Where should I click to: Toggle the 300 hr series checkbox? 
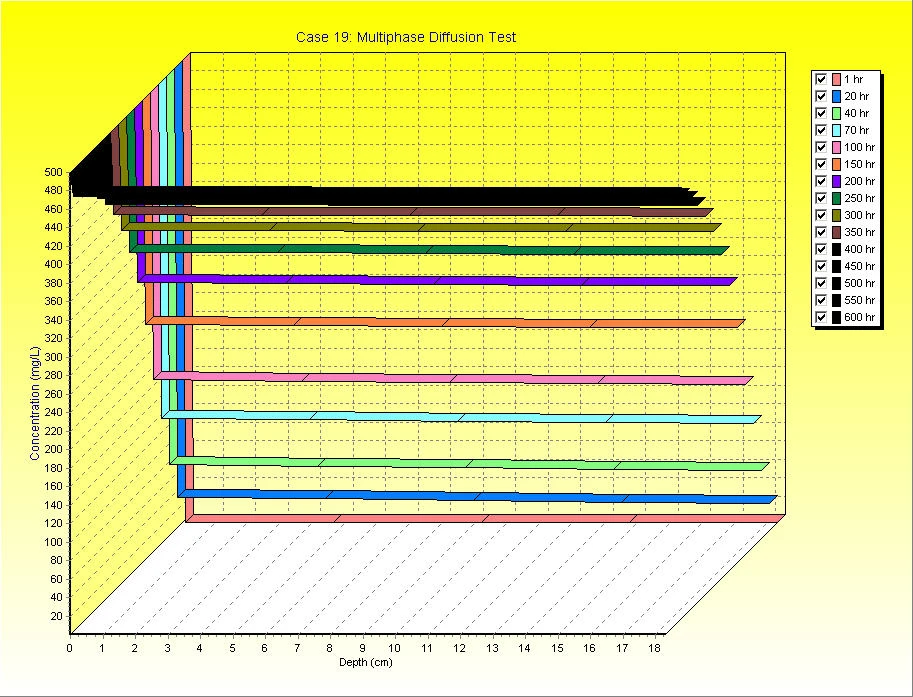821,215
